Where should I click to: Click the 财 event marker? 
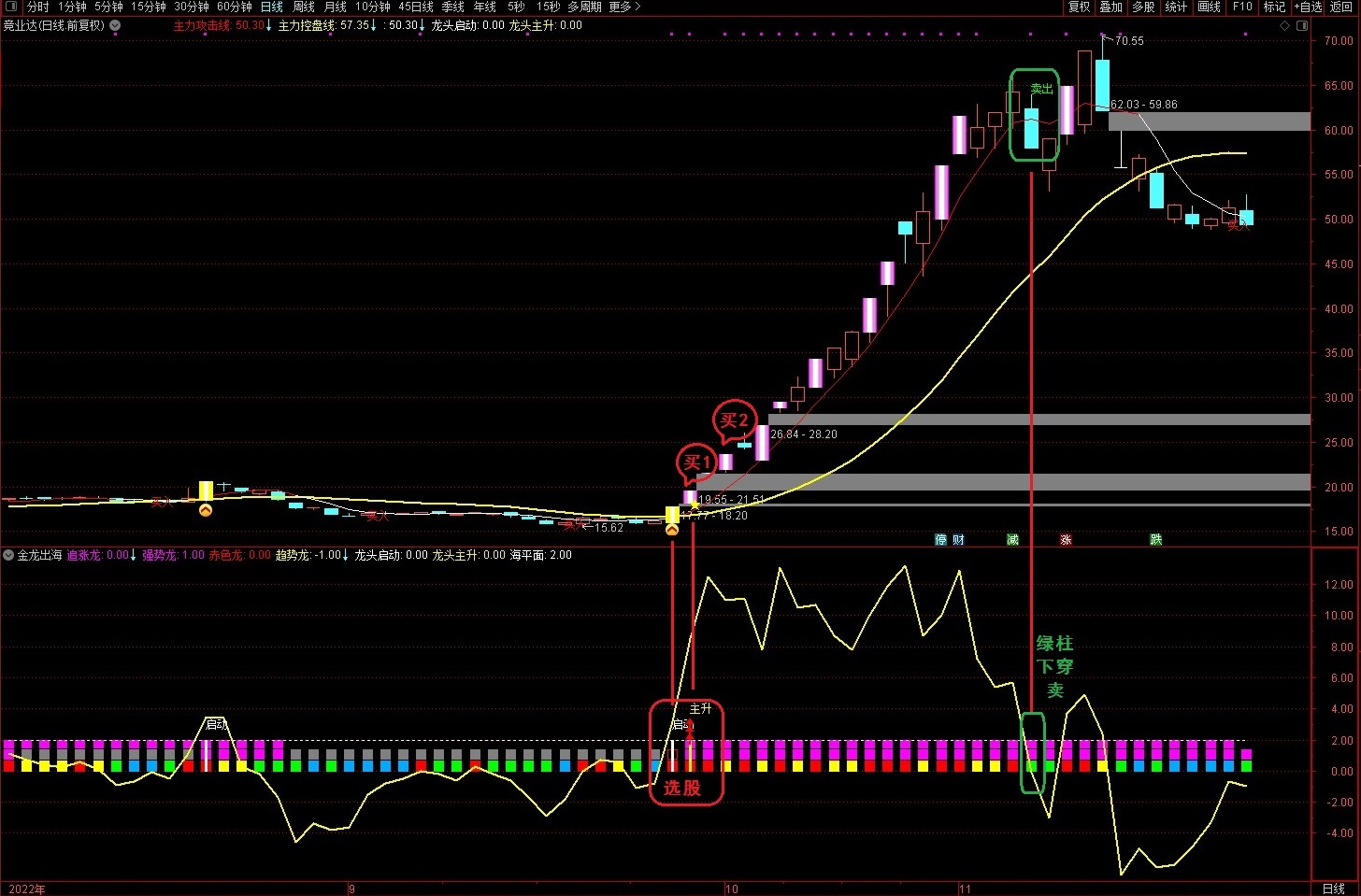[x=958, y=540]
